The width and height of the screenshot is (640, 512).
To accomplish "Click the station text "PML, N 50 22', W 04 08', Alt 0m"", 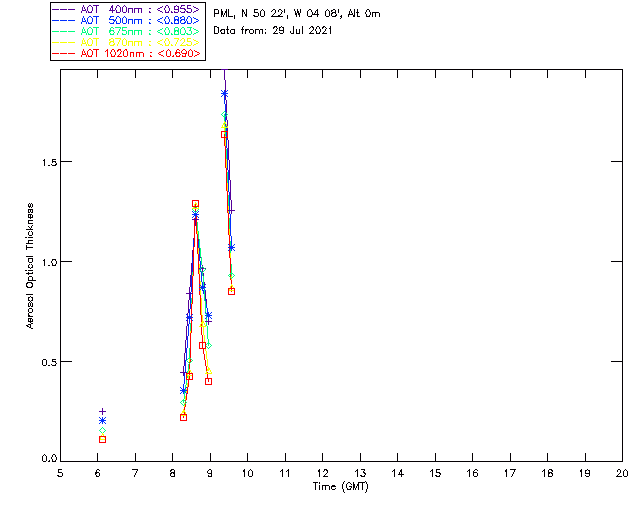I will coord(297,14).
